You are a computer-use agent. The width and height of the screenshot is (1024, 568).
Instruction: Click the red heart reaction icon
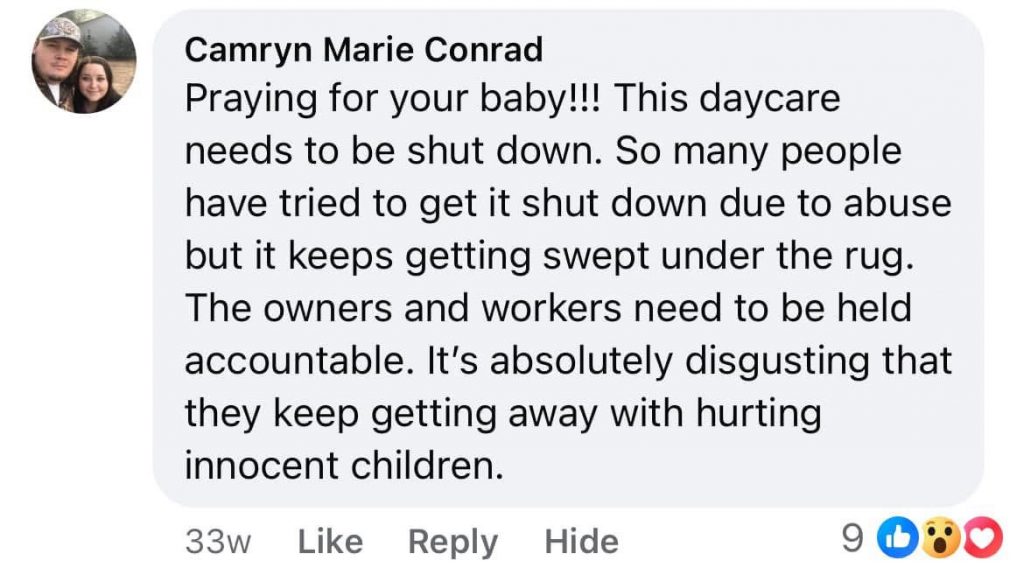(x=984, y=540)
